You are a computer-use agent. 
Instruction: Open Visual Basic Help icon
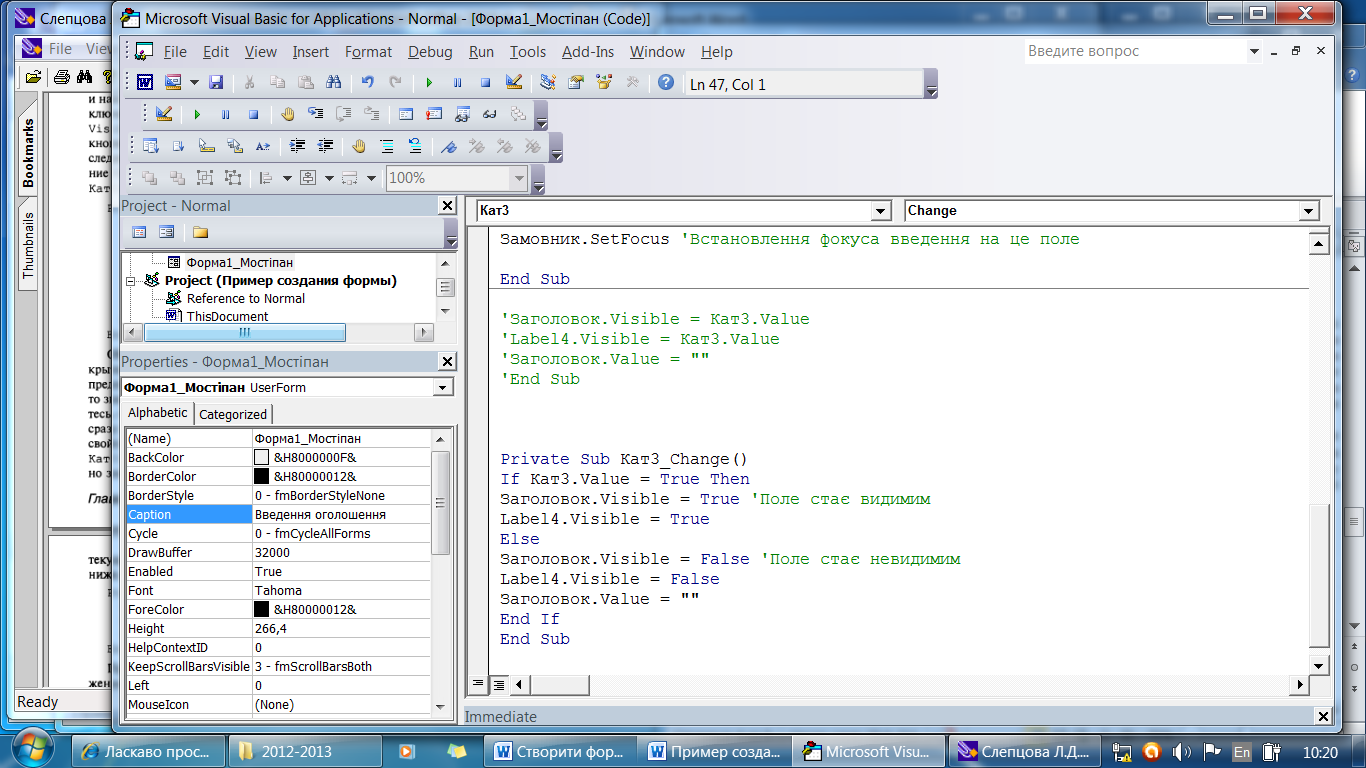(x=666, y=82)
